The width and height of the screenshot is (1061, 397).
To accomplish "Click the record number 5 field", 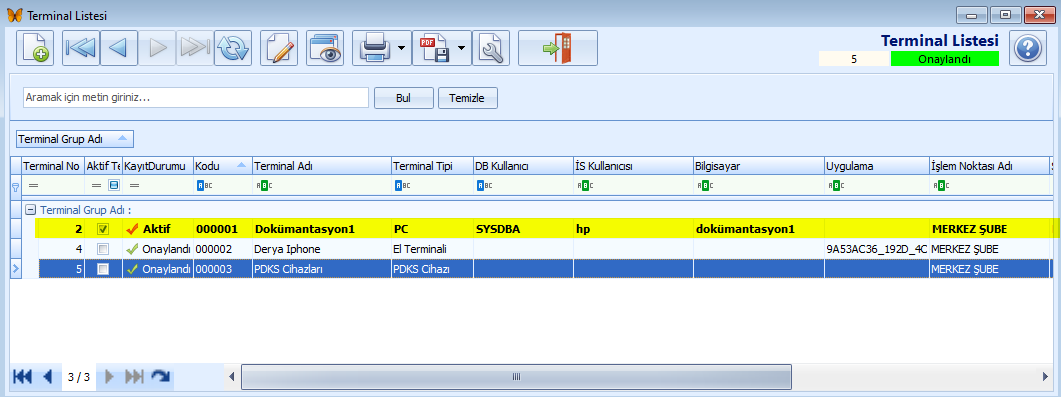I will pos(854,59).
